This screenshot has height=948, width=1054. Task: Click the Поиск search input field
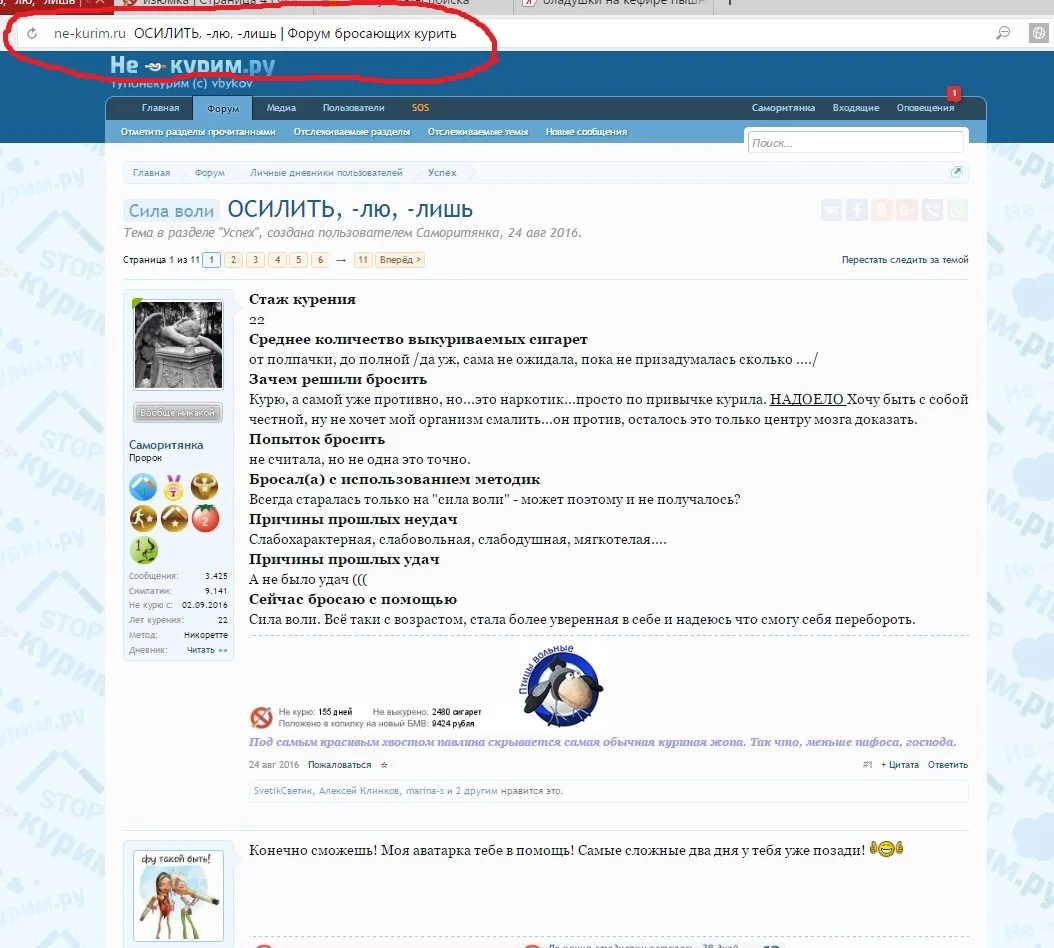[x=855, y=142]
